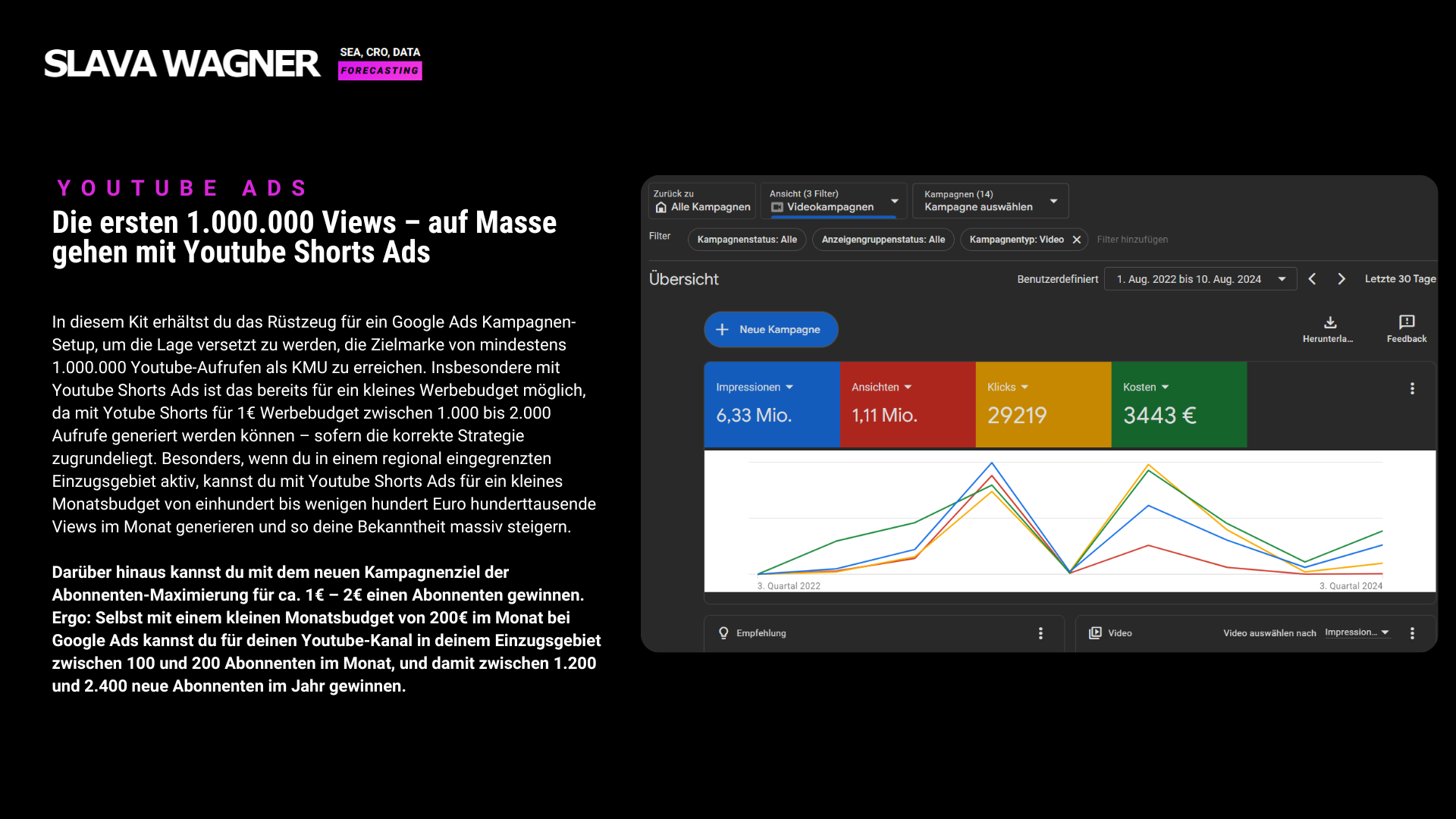Open the scorecard three-dot menu
This screenshot has height=819, width=1456.
point(1412,388)
